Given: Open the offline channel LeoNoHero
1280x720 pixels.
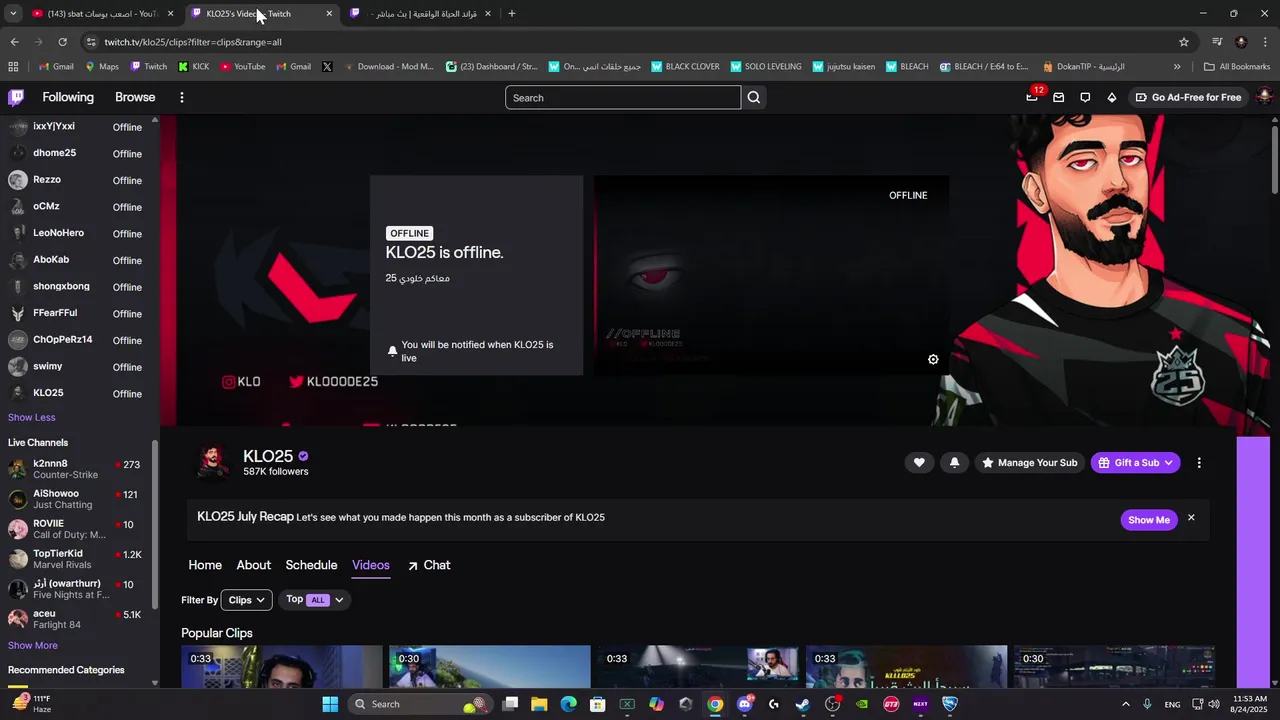Looking at the screenshot, I should tap(78, 233).
